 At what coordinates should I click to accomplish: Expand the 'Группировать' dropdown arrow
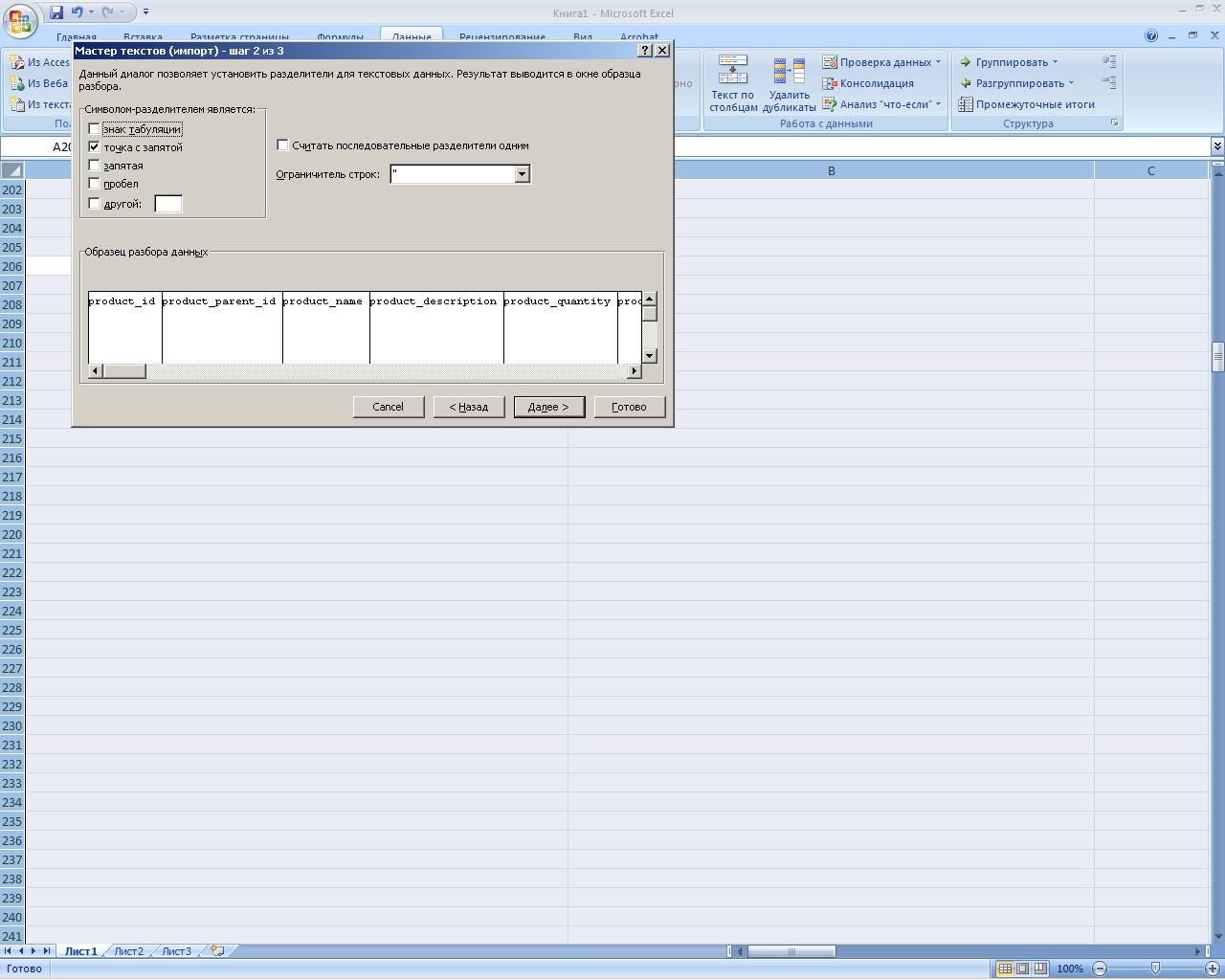(x=1055, y=62)
